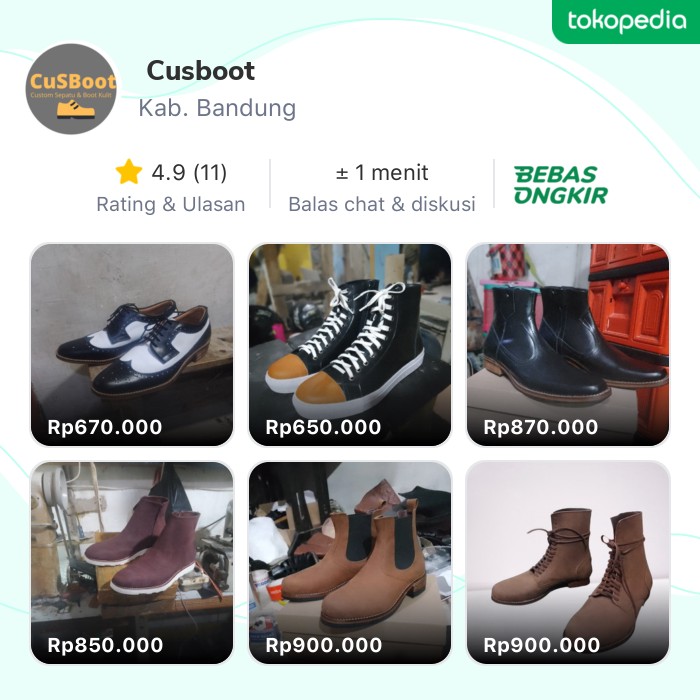Open the Rating & Ulasan section
Screen dimensions: 700x700
[x=170, y=204]
